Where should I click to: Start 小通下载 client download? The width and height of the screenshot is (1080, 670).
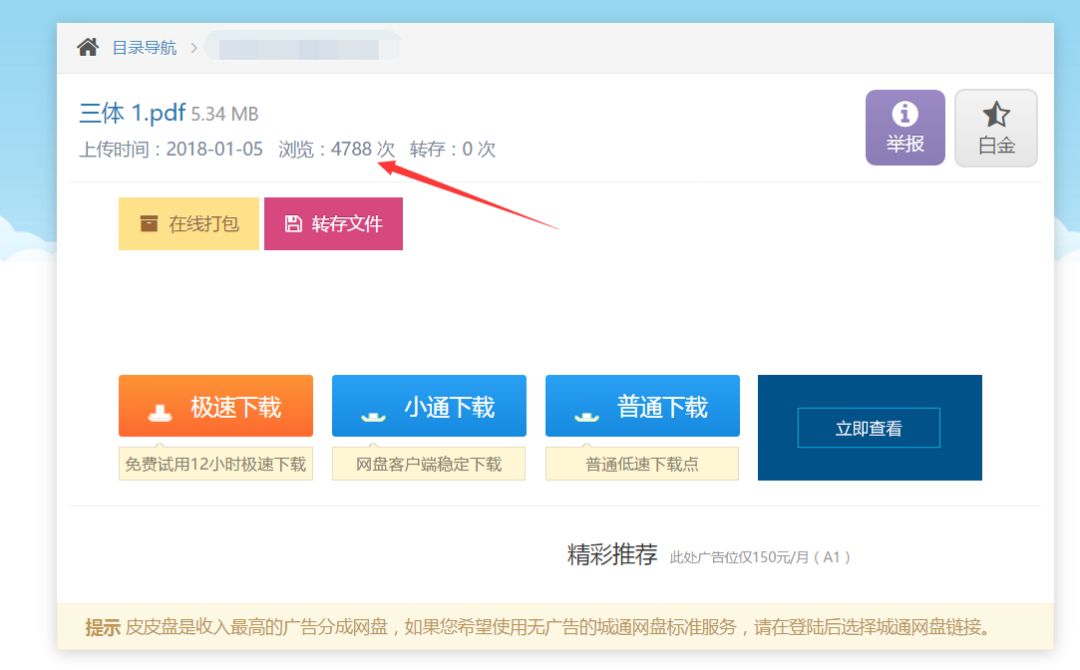click(429, 406)
